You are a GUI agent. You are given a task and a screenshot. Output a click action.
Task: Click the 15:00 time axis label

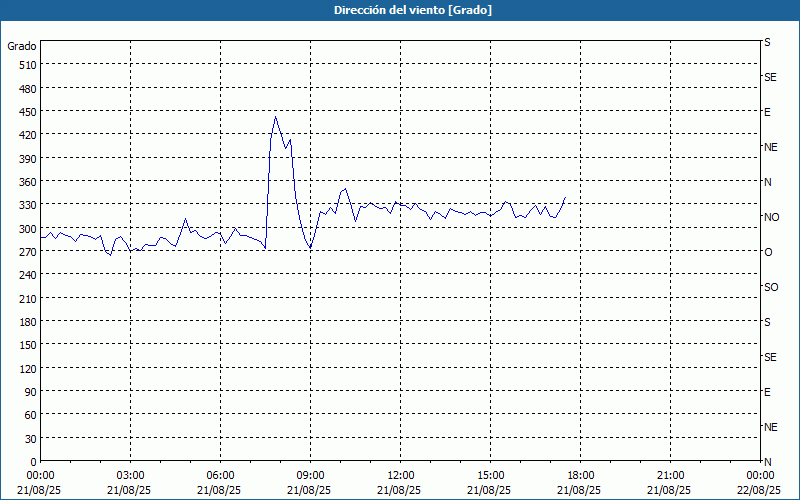[490, 476]
